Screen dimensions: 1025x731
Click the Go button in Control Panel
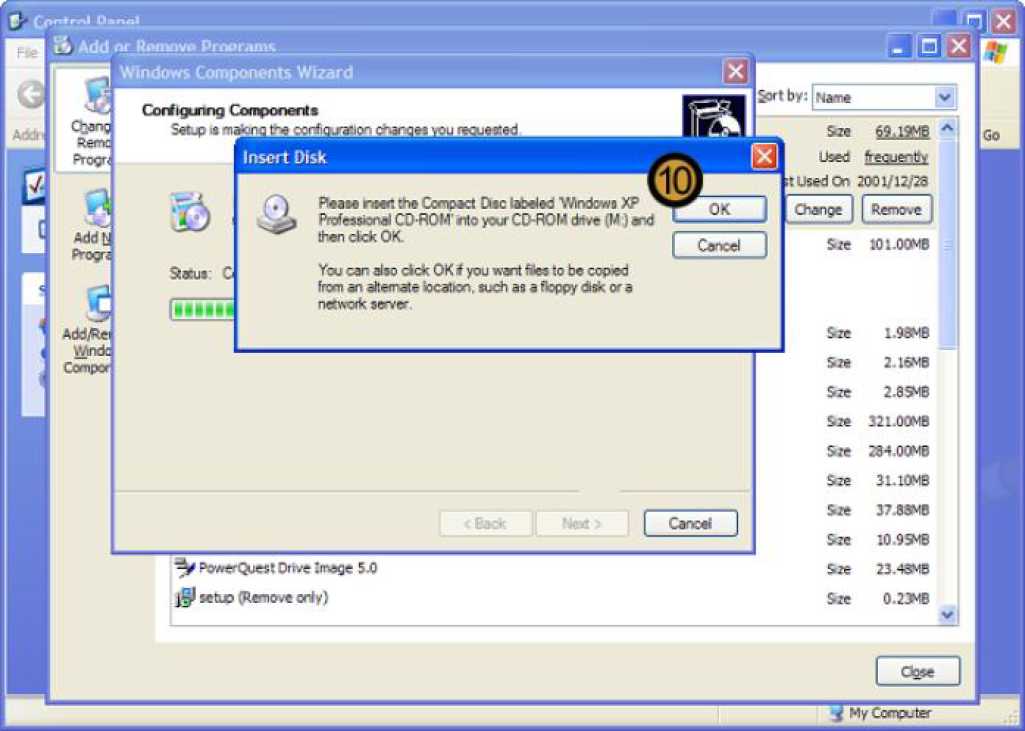(991, 135)
